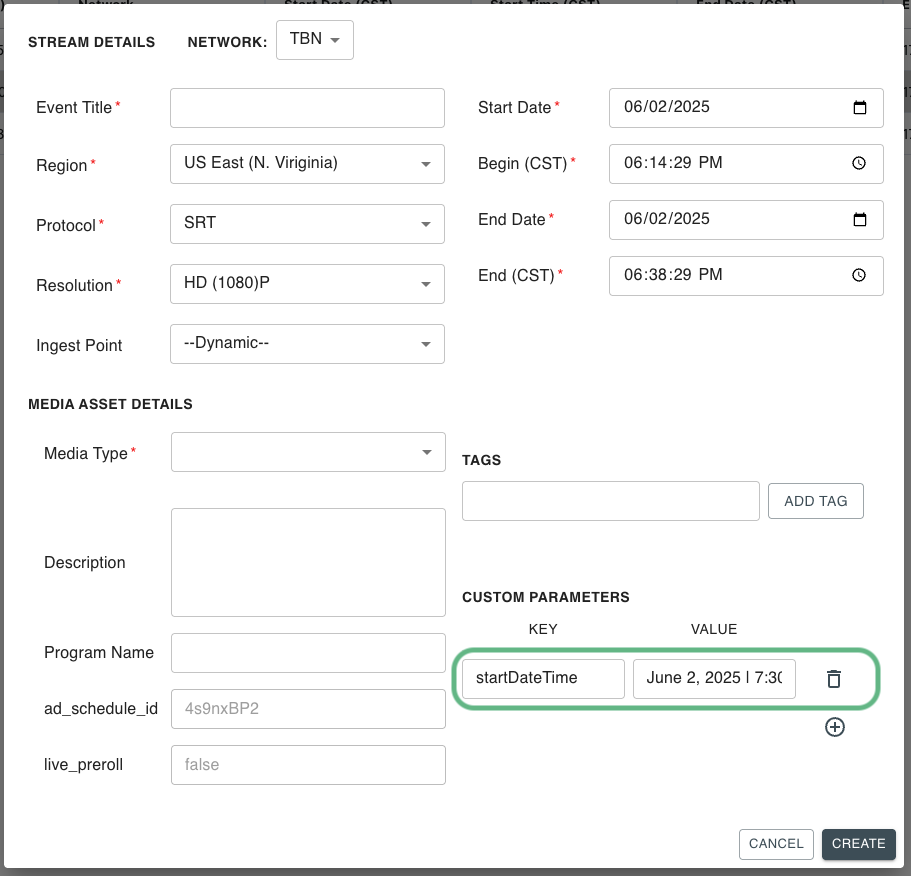This screenshot has height=876, width=911.
Task: Open the Protocol SRT dropdown
Action: tap(307, 224)
